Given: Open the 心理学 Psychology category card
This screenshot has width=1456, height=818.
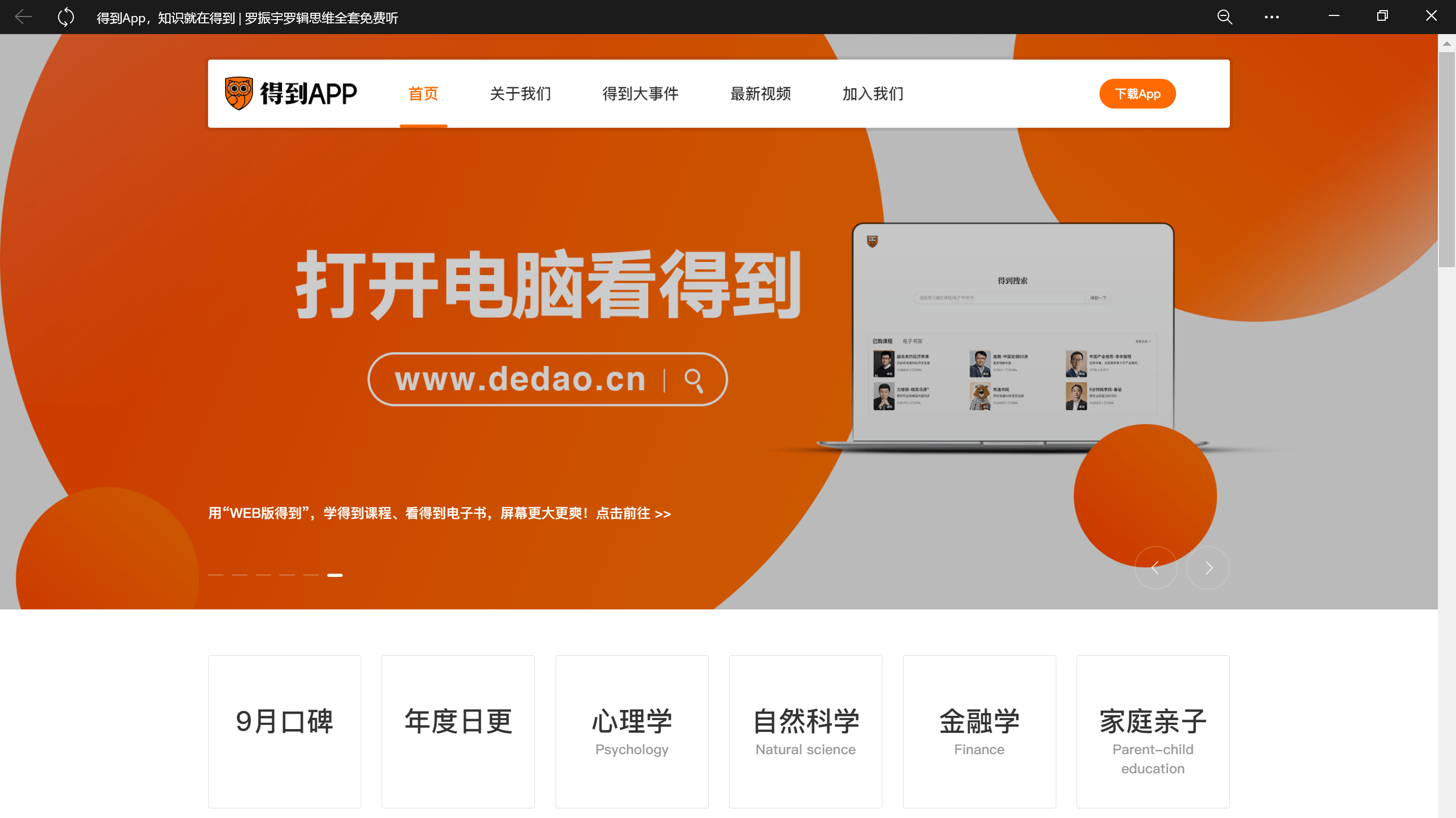Looking at the screenshot, I should 632,731.
